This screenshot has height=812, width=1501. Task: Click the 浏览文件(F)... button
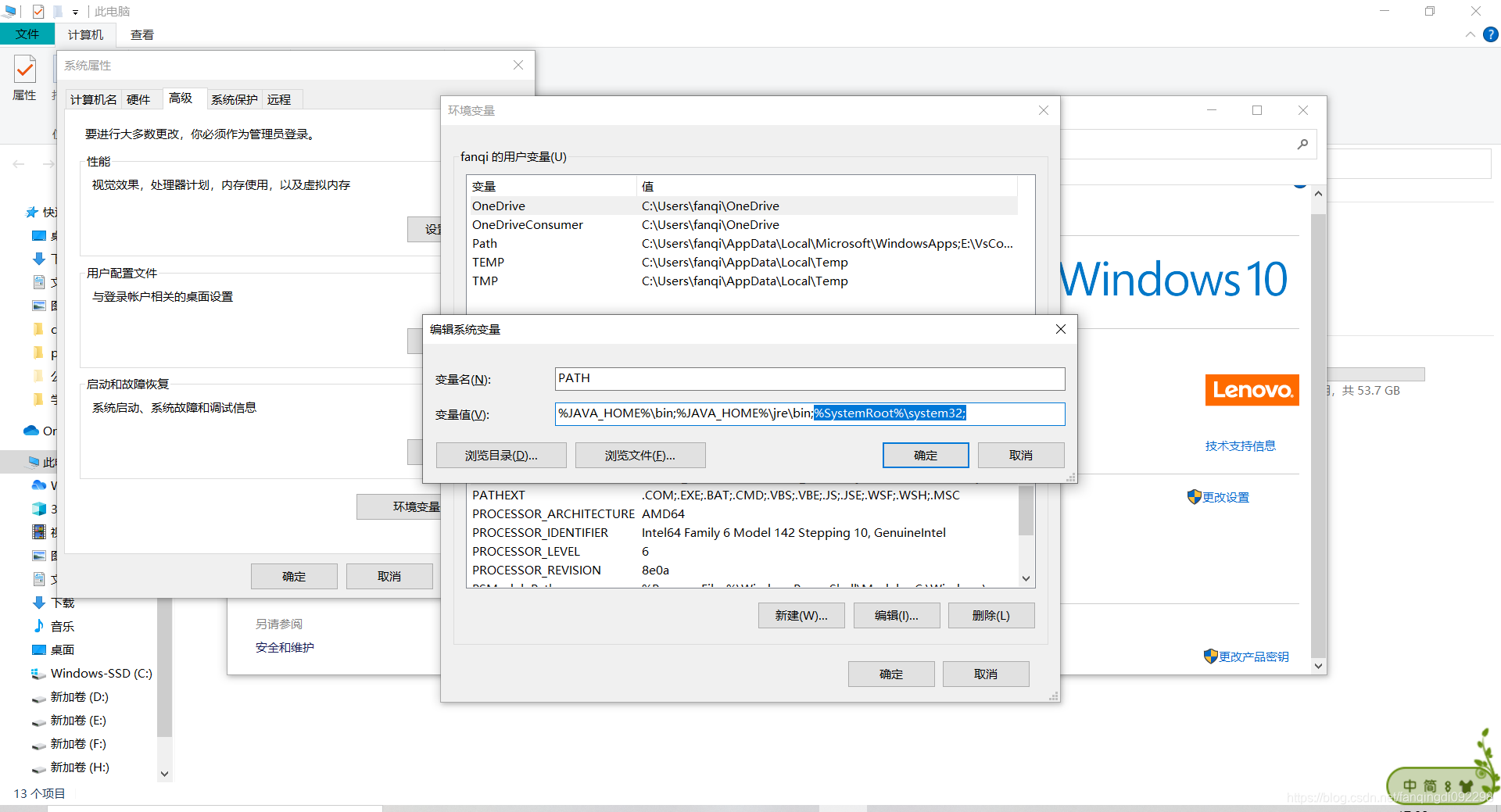(640, 456)
